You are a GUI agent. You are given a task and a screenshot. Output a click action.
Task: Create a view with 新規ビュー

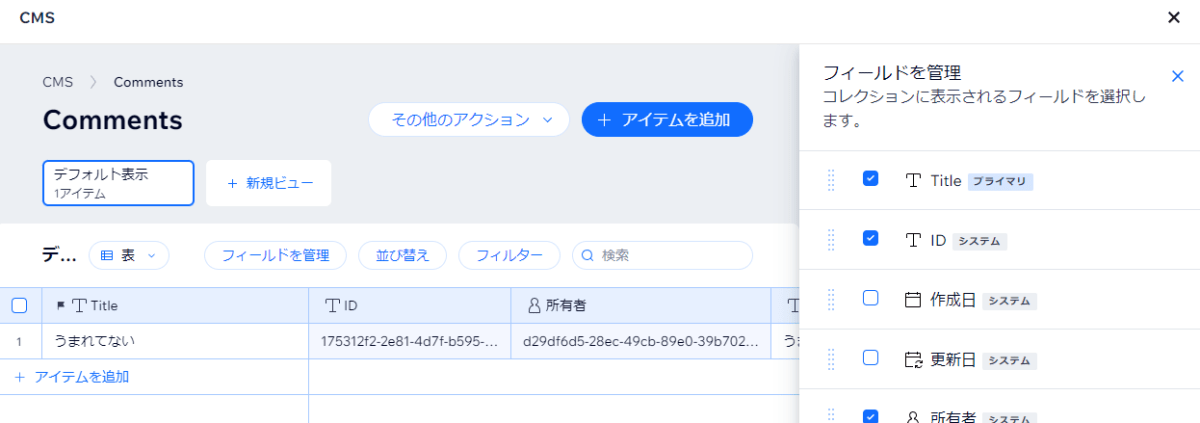pyautogui.click(x=269, y=183)
